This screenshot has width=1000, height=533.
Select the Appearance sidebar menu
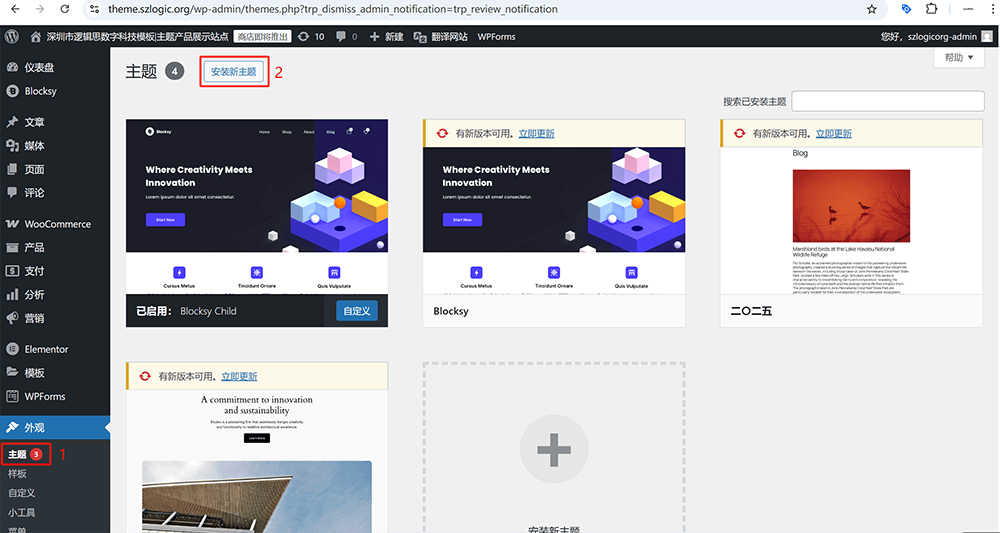(x=55, y=427)
